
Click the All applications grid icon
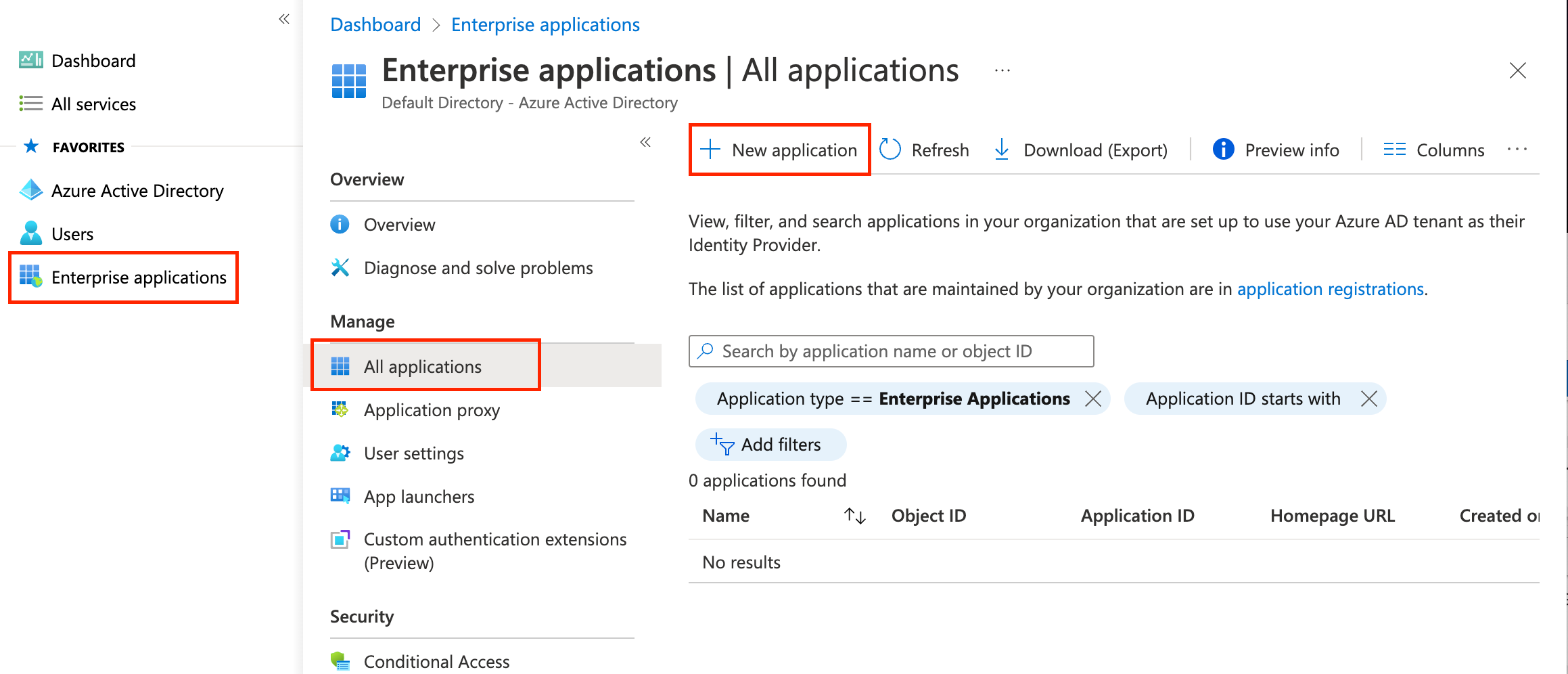tap(340, 366)
